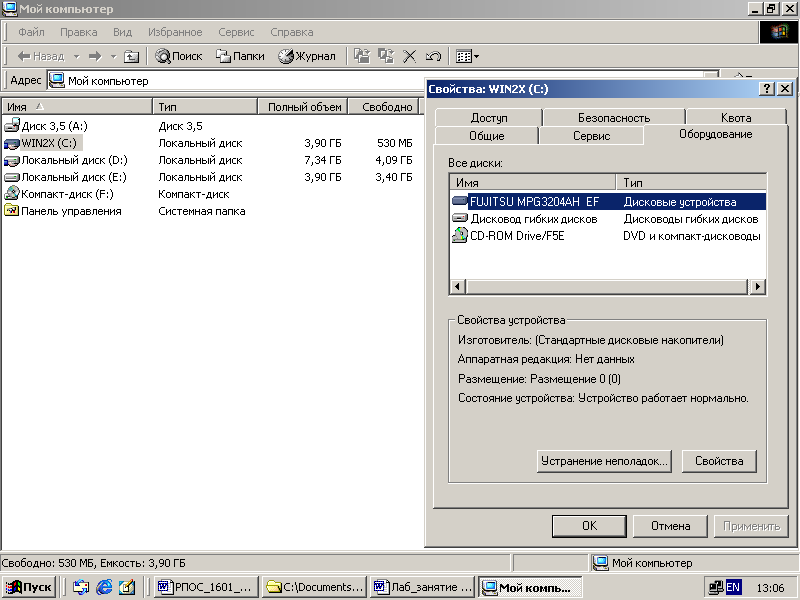Click Тип column header in disks list
The width and height of the screenshot is (800, 600).
coord(691,182)
